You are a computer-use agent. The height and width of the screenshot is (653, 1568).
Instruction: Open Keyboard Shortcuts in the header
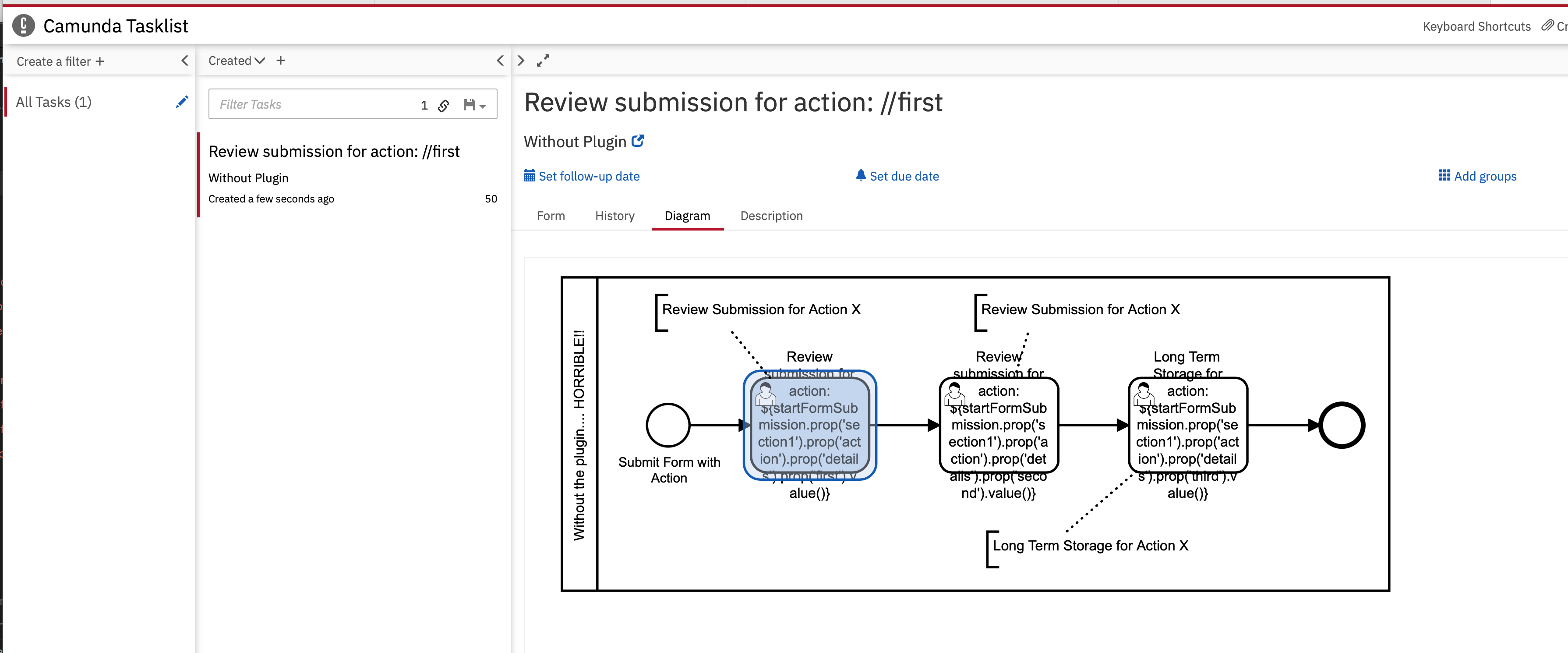(x=1476, y=26)
